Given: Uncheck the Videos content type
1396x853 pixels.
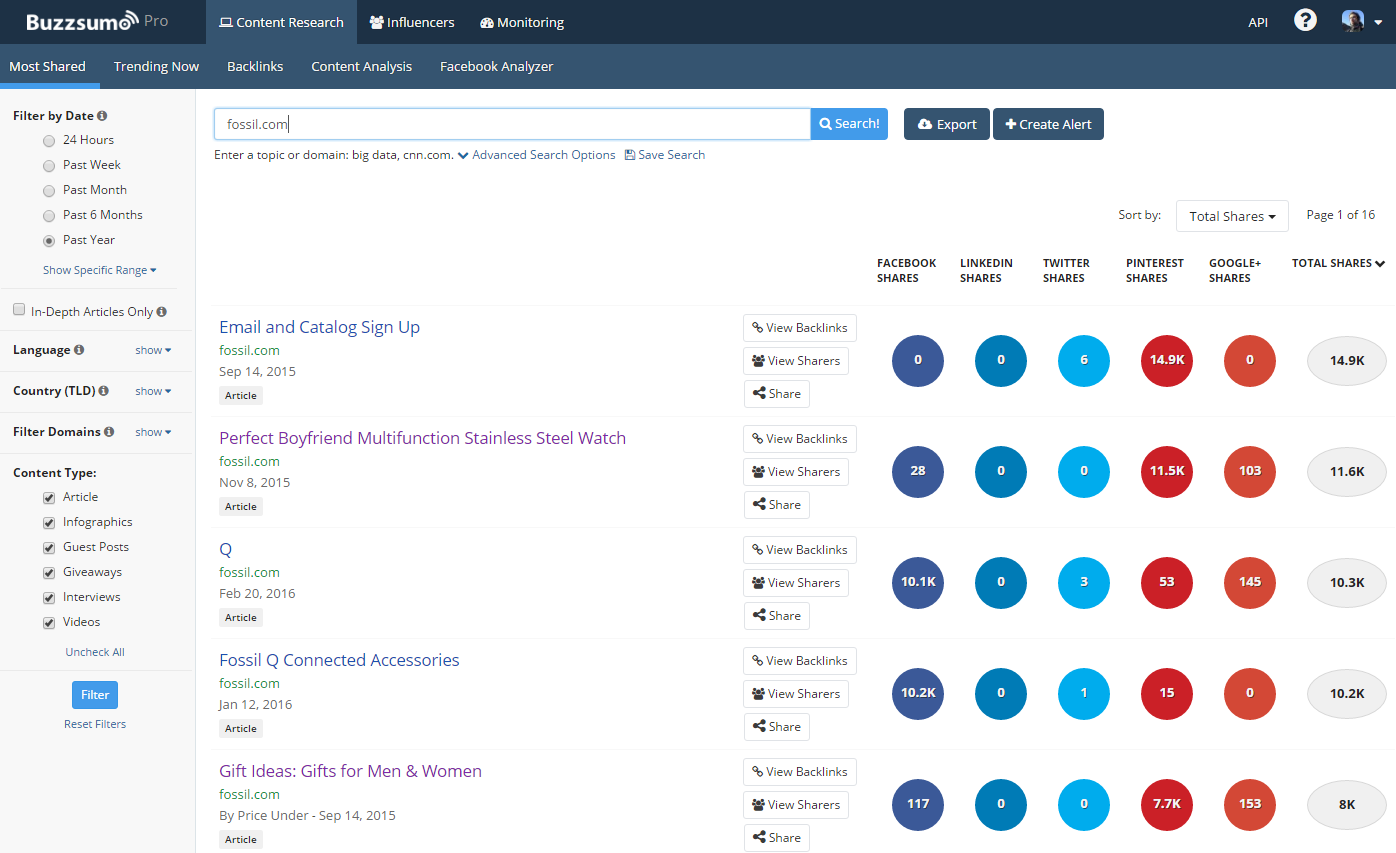Looking at the screenshot, I should (x=48, y=621).
